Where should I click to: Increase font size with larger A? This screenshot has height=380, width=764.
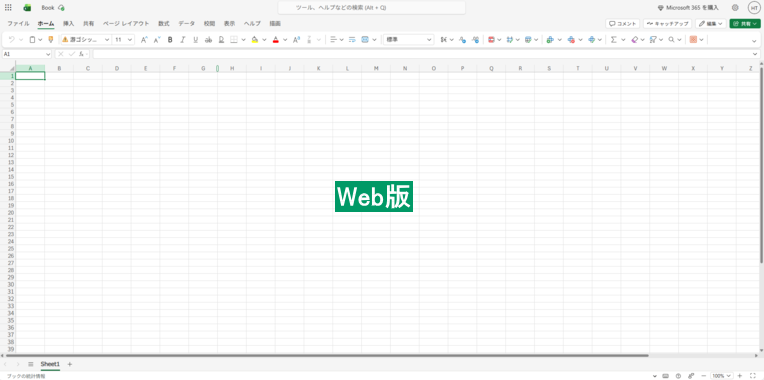click(x=144, y=40)
